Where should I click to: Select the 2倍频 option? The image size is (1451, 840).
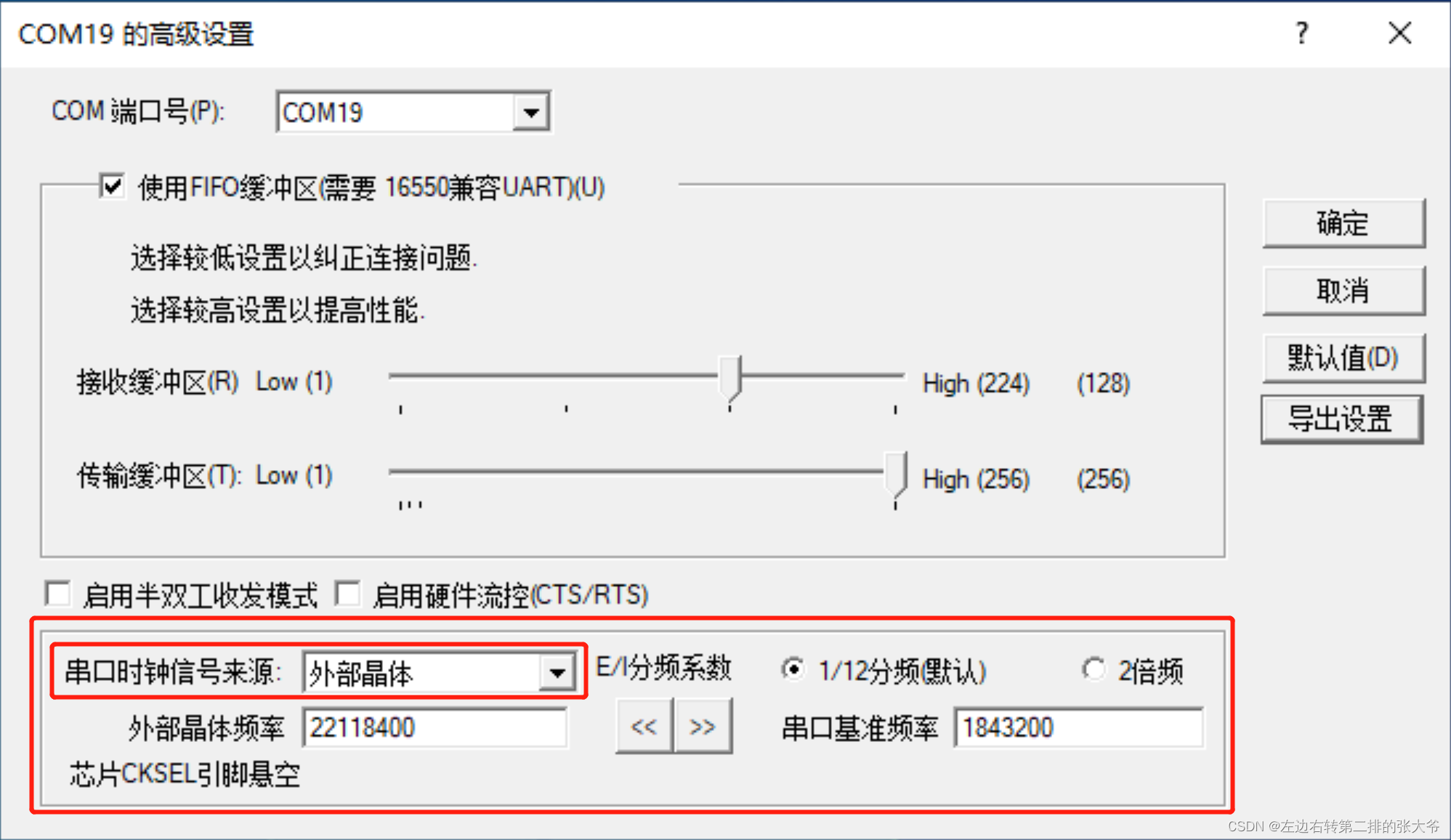(1094, 669)
